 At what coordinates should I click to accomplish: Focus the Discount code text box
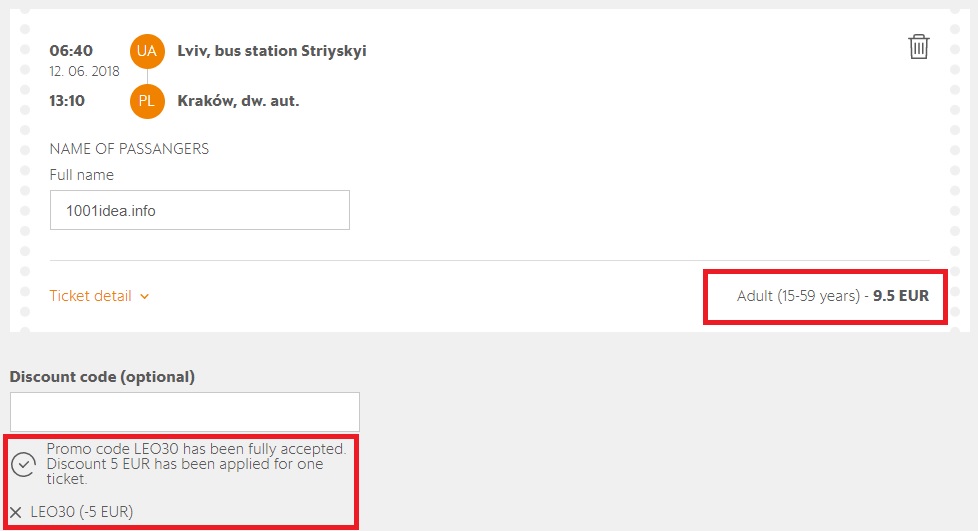pyautogui.click(x=185, y=412)
